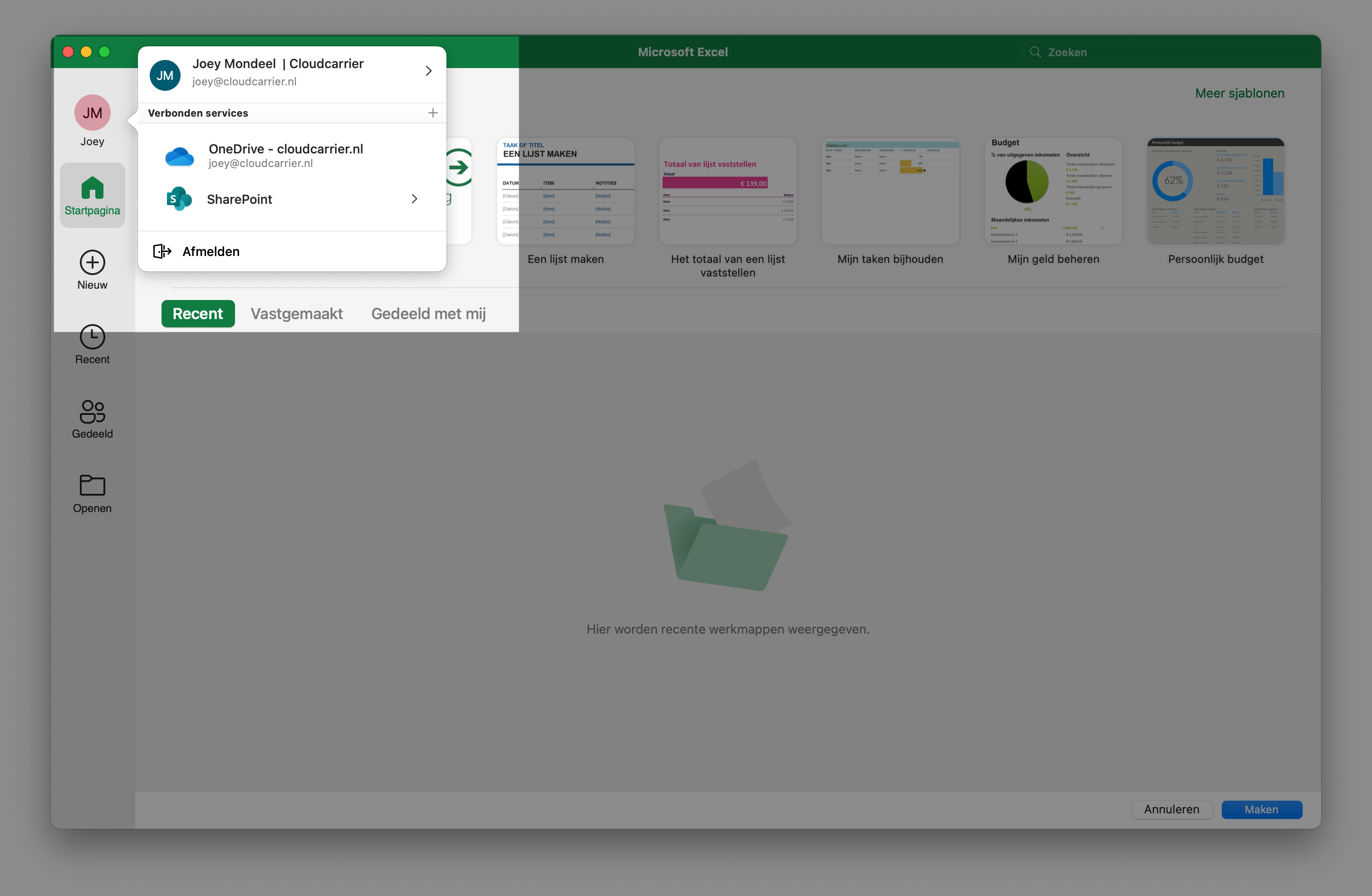
Task: Switch to Gedeeld met mij tab
Action: tap(428, 313)
